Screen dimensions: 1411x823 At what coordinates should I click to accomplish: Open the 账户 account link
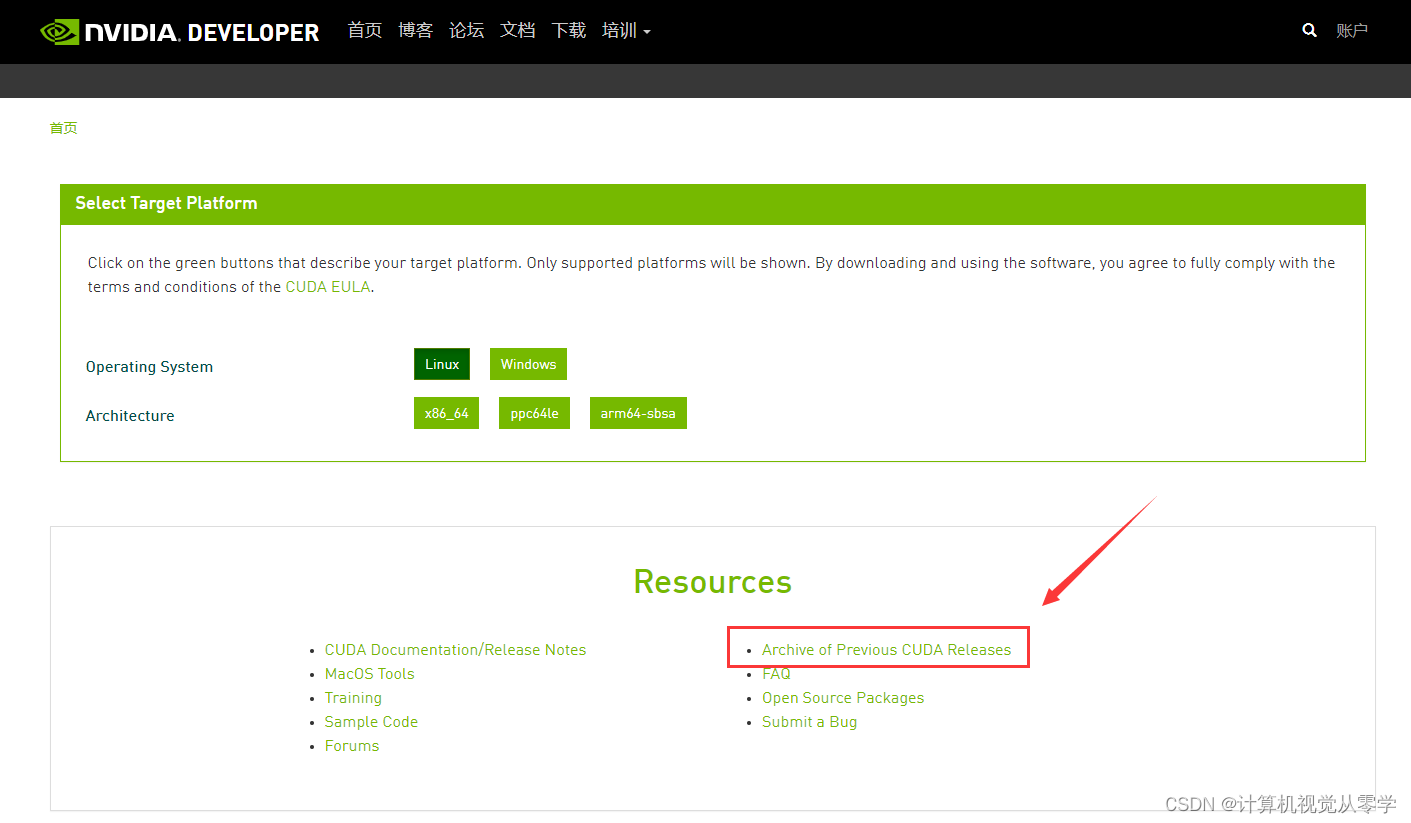(1352, 31)
